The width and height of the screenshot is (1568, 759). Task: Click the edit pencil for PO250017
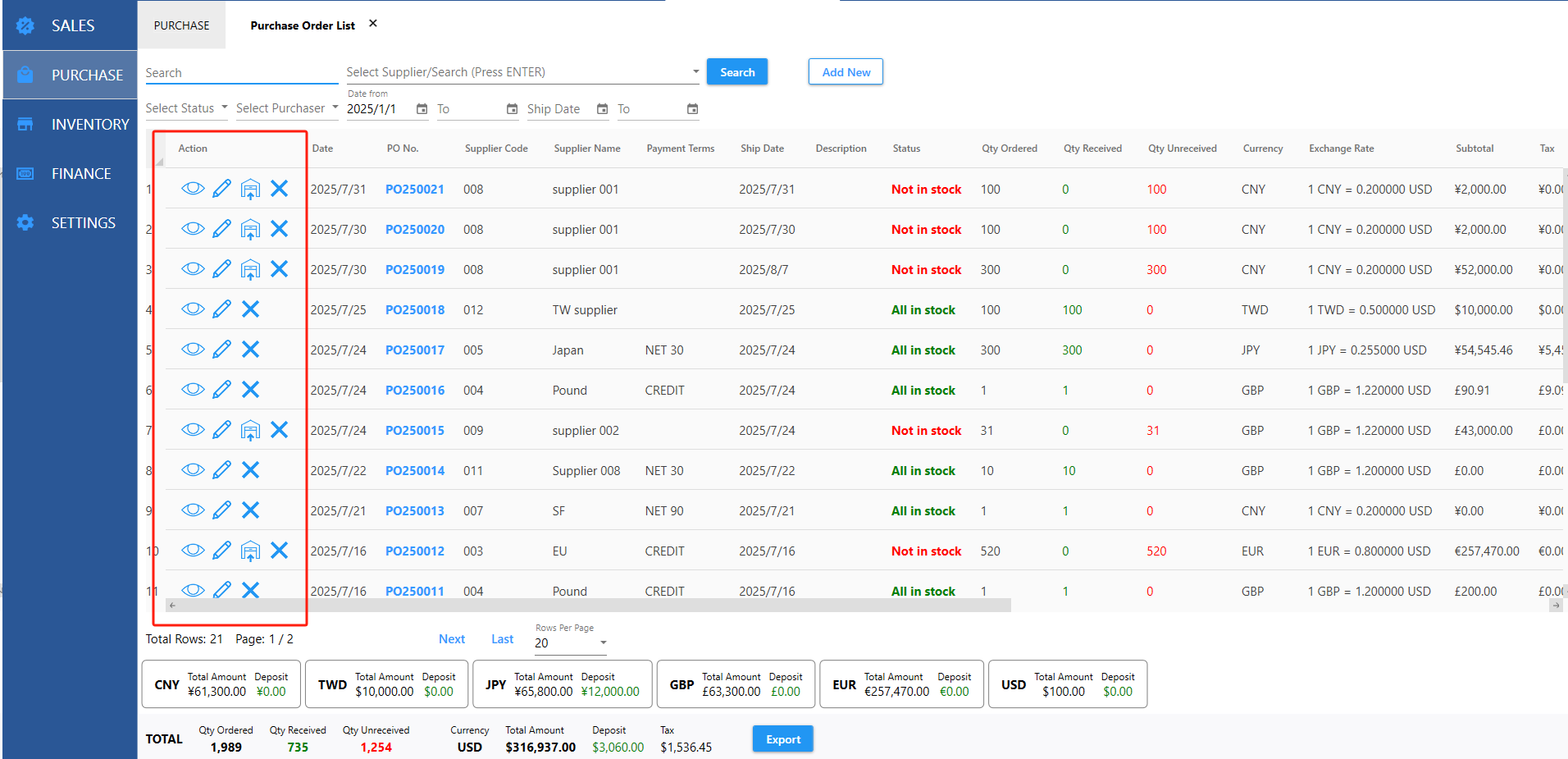coord(221,350)
